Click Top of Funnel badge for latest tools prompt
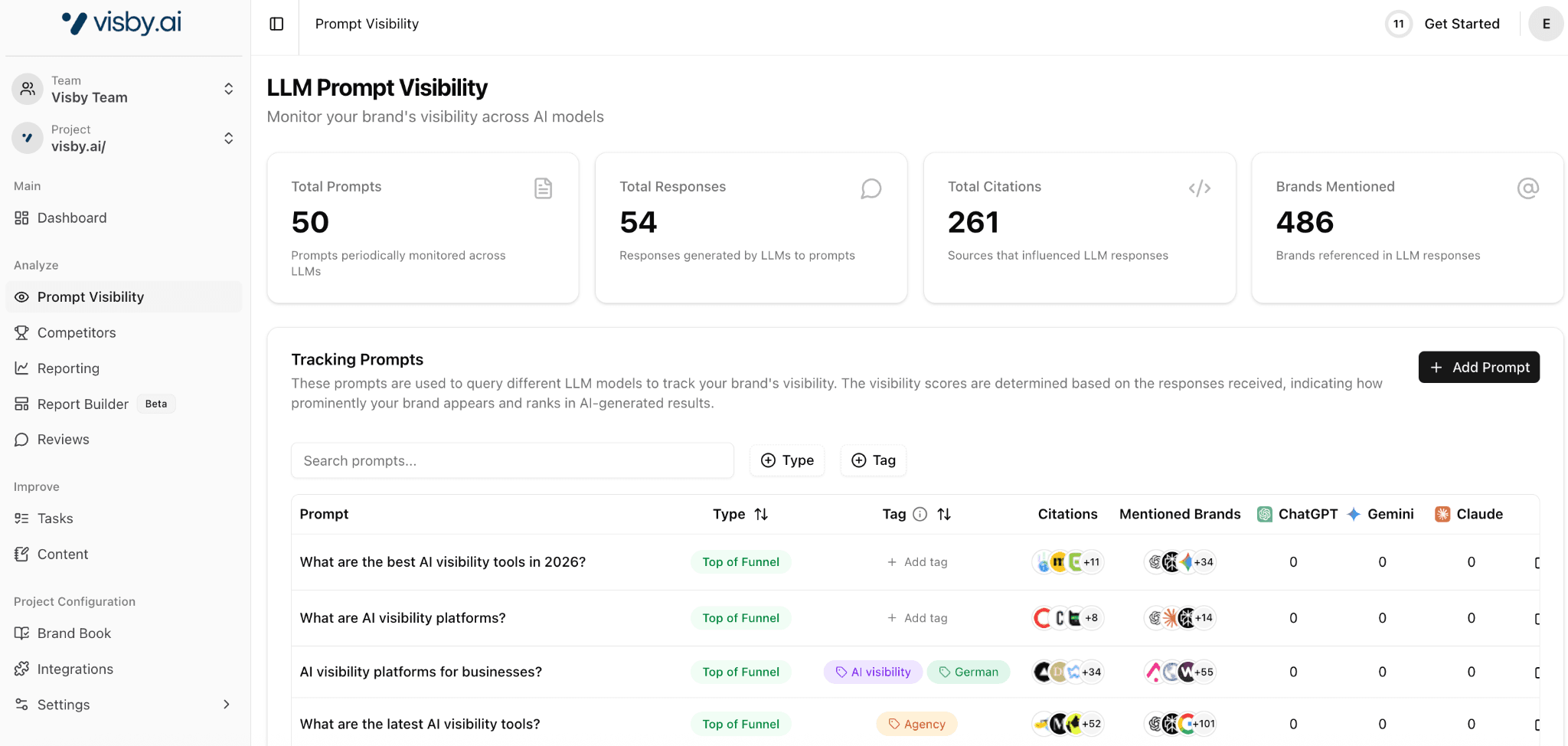The height and width of the screenshot is (746, 1568). pos(740,725)
